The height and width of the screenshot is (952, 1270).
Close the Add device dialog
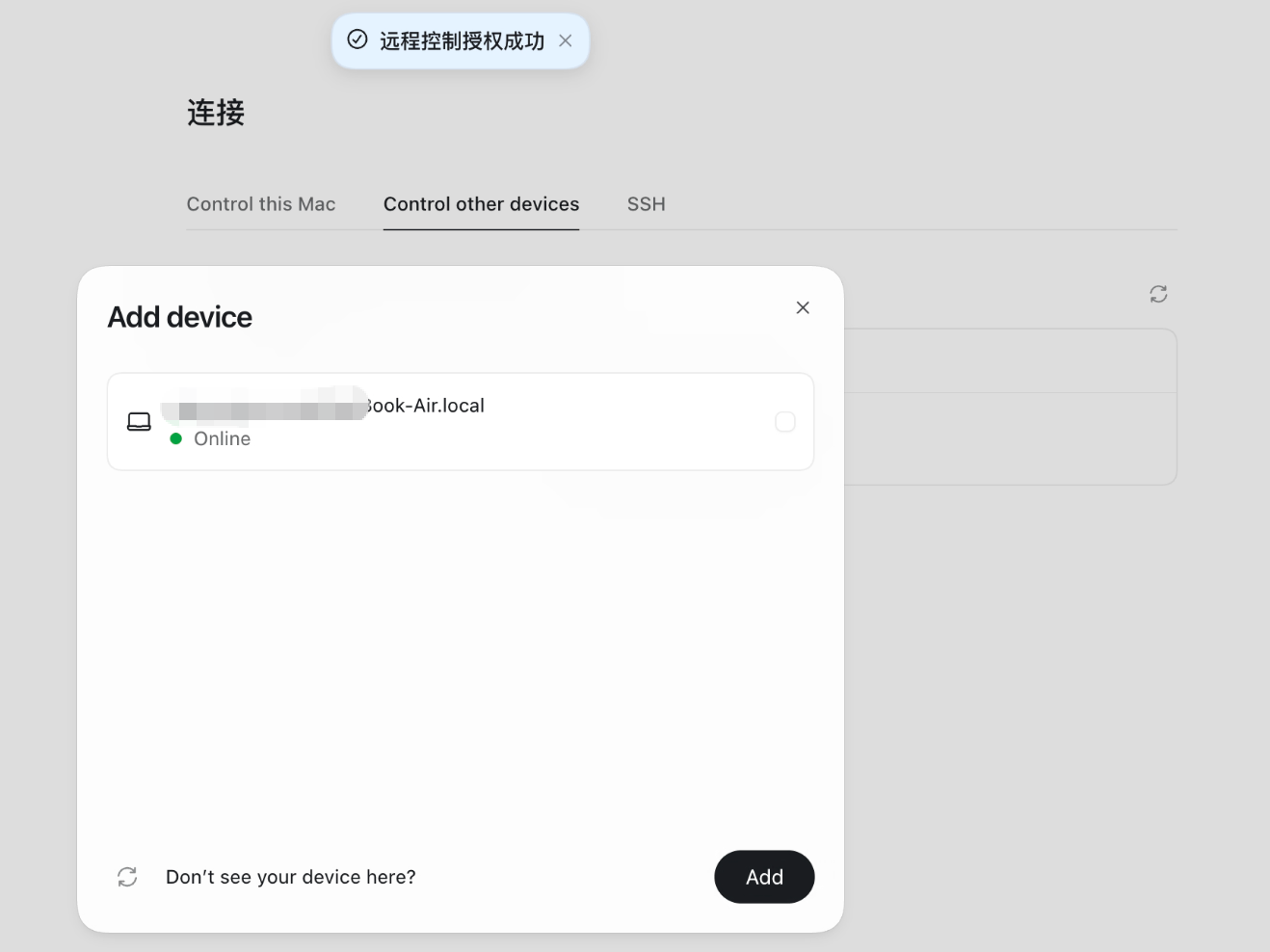click(x=803, y=307)
